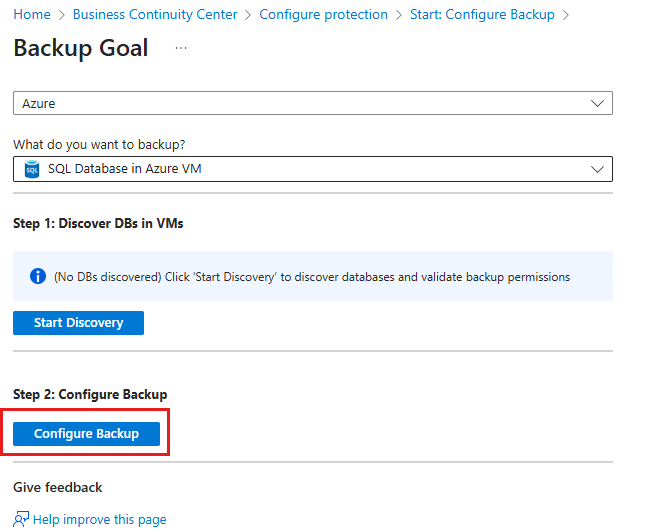The height and width of the screenshot is (532, 646).
Task: Expand the Azure dropdown chevron
Action: (x=598, y=104)
